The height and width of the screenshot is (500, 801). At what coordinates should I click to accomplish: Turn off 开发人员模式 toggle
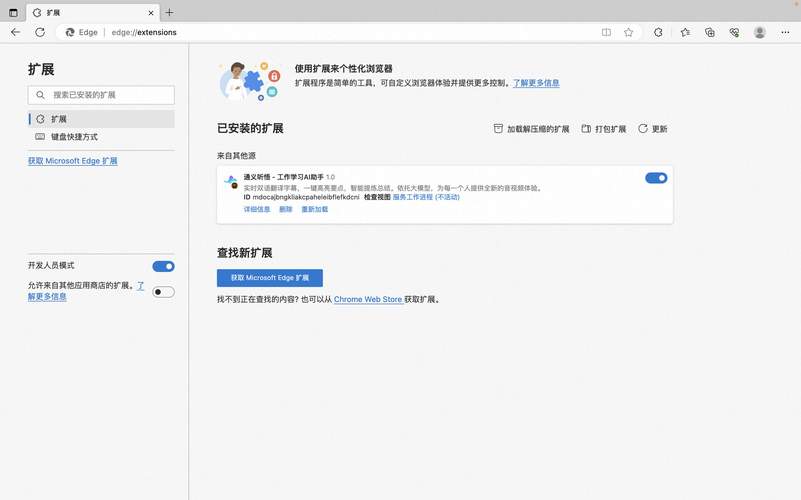click(163, 266)
